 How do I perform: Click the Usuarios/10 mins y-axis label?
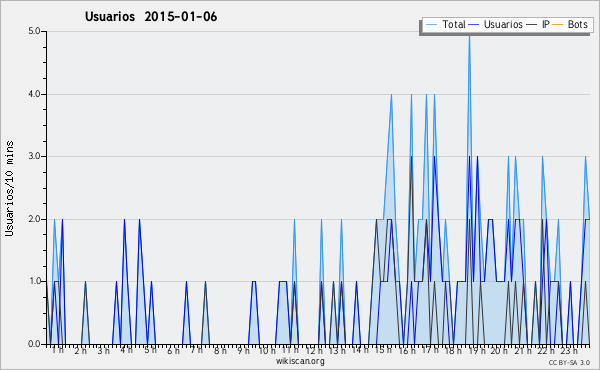[x=9, y=188]
